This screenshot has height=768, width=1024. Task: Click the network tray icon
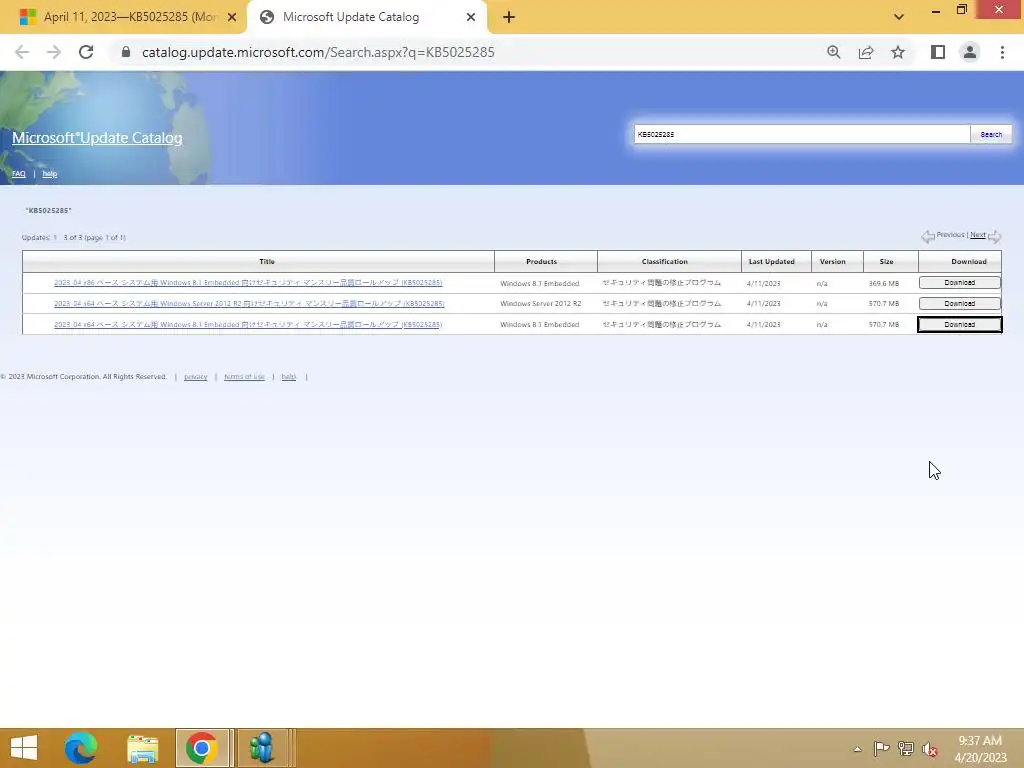906,748
